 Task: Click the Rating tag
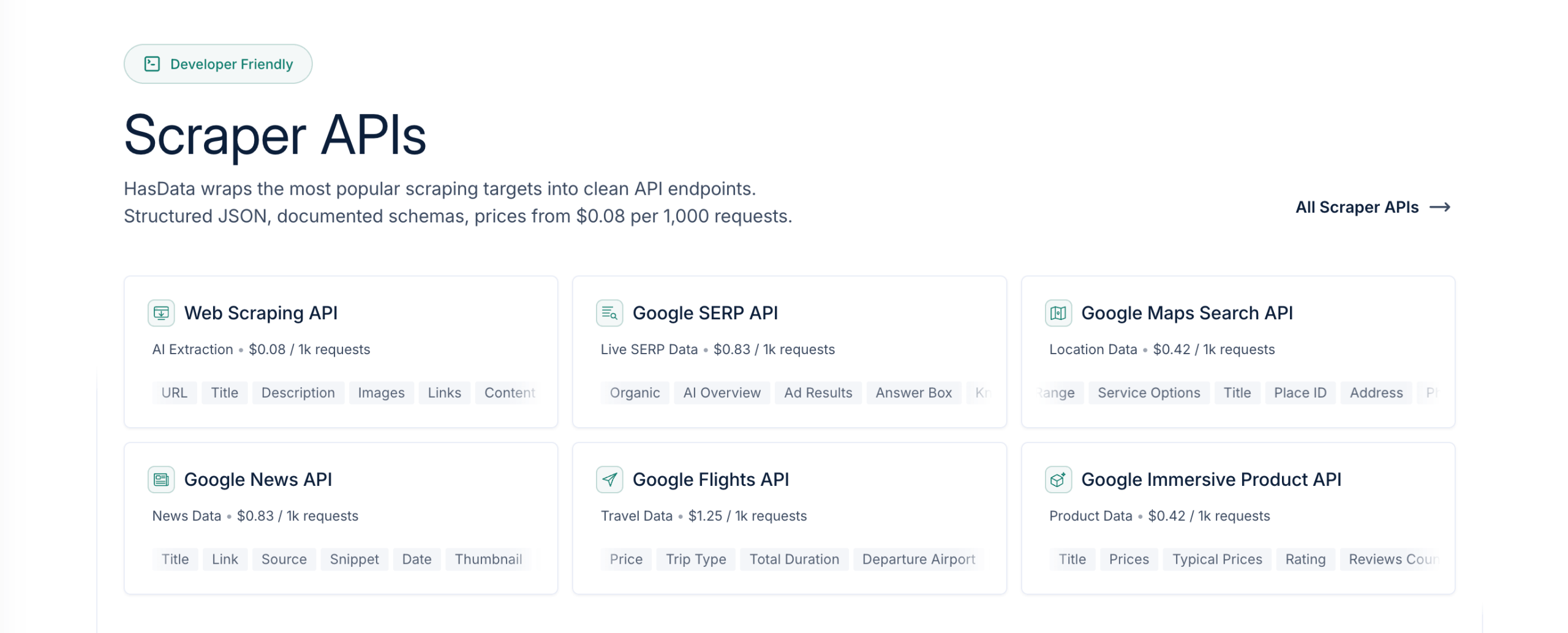coord(1305,559)
